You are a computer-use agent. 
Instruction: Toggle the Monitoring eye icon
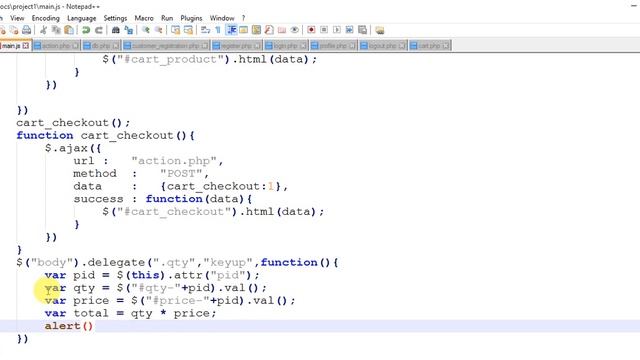(x=294, y=30)
